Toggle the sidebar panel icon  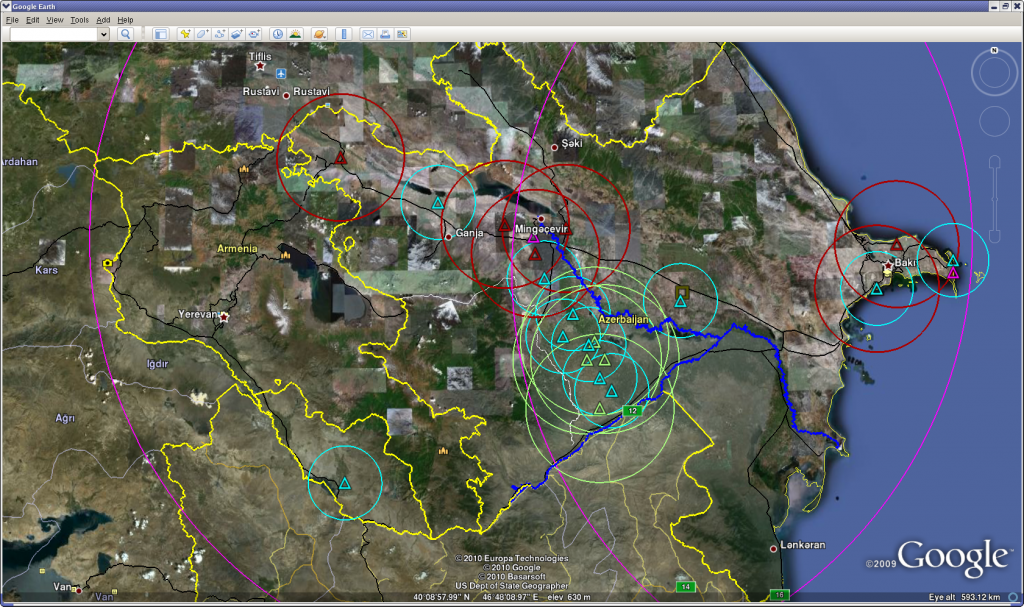(x=160, y=34)
